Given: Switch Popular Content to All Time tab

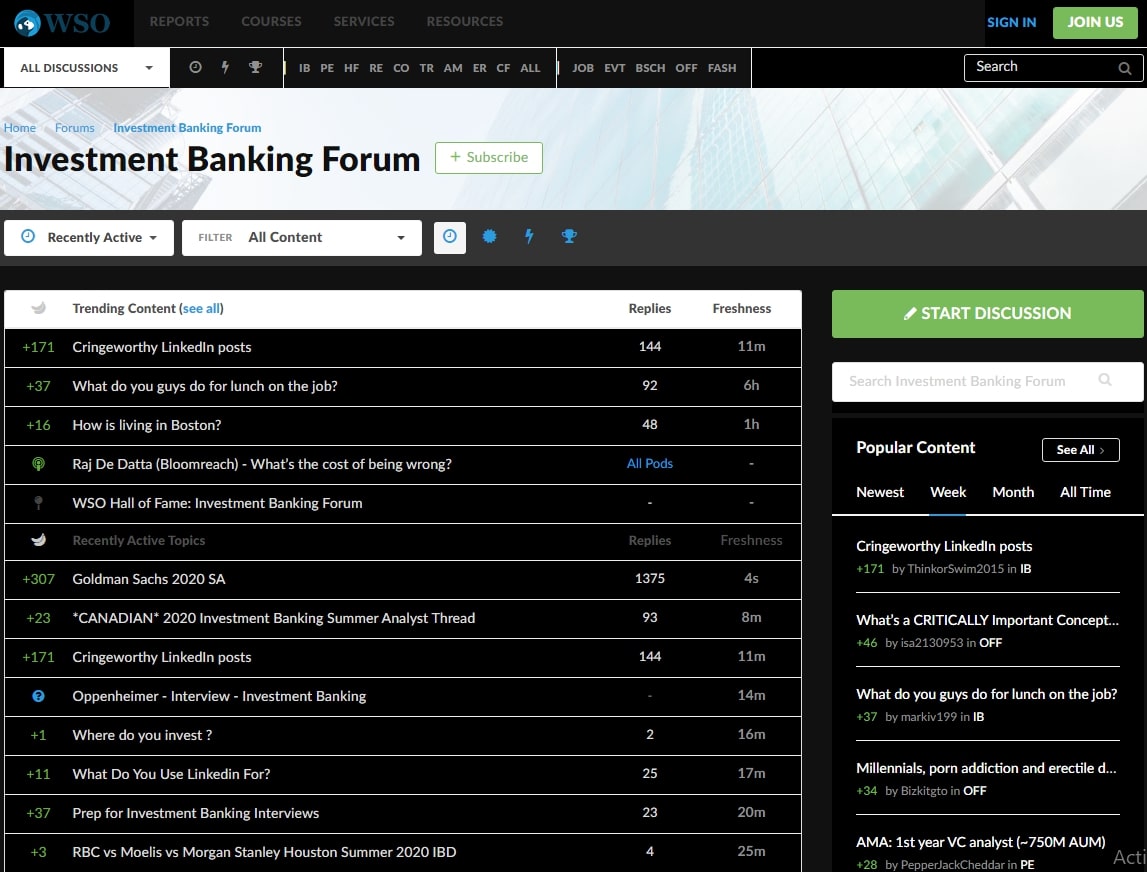Looking at the screenshot, I should [x=1086, y=492].
